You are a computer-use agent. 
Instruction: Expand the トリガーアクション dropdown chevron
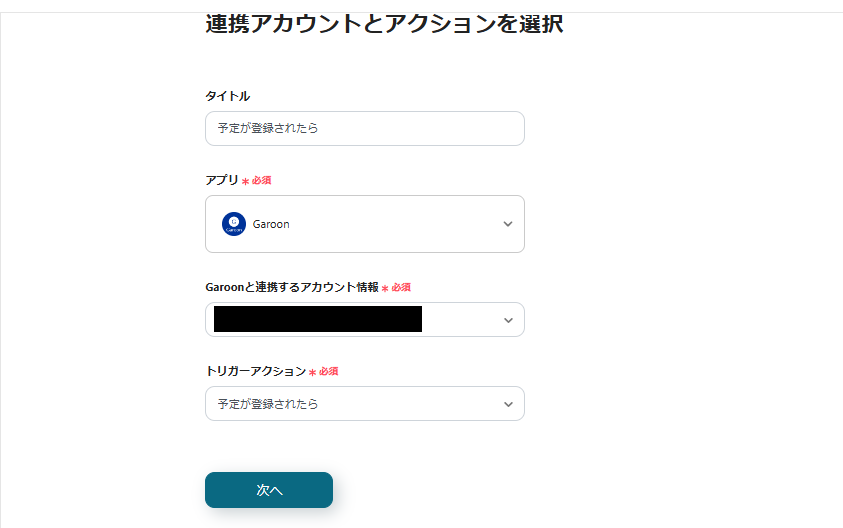pos(508,404)
